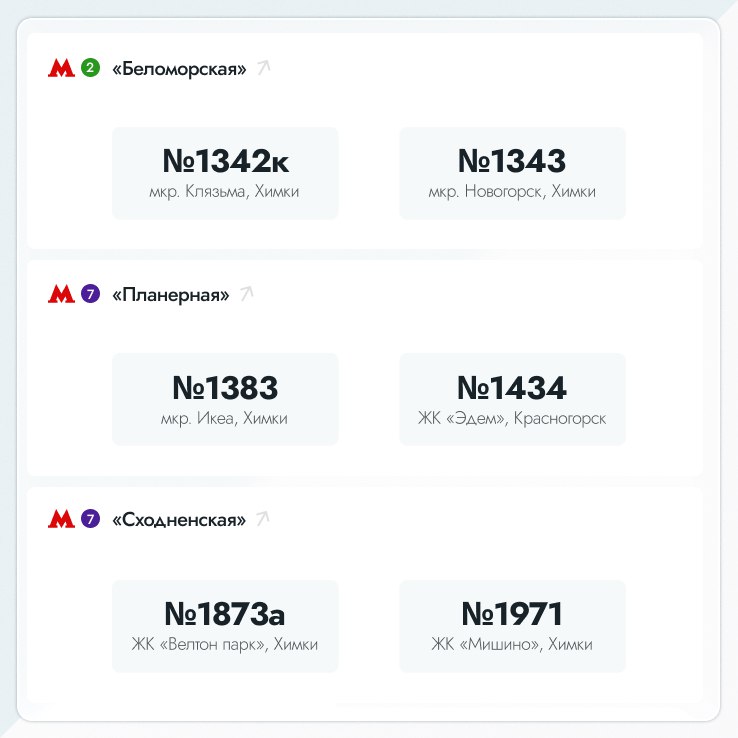Click line 7 badge next to «Сходненская»
The height and width of the screenshot is (738, 738).
90,520
